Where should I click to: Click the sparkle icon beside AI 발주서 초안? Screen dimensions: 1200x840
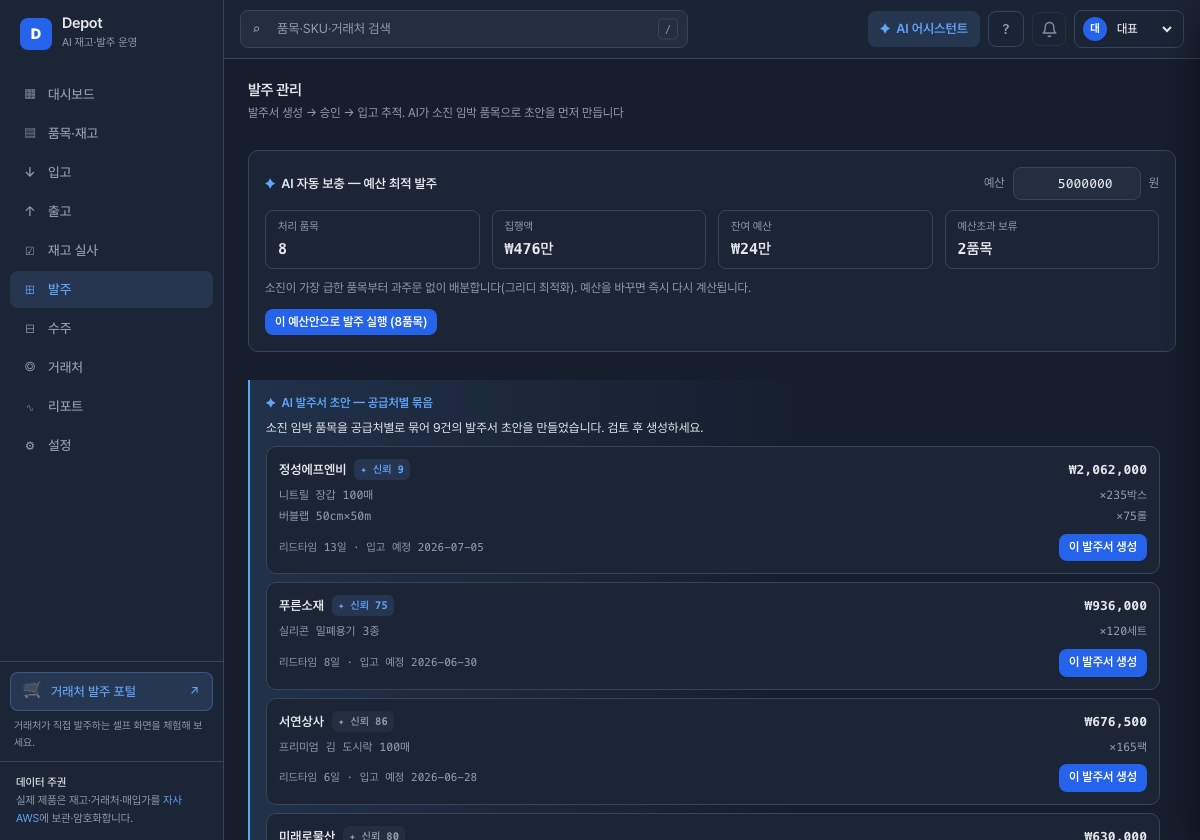pos(270,402)
